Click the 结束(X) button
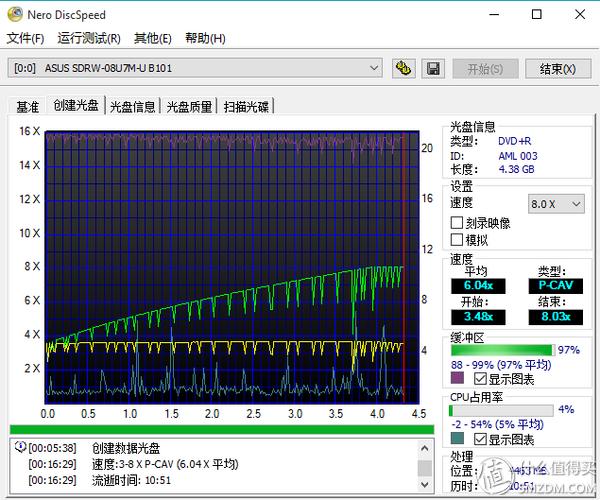Image resolution: width=600 pixels, height=500 pixels. [x=557, y=69]
